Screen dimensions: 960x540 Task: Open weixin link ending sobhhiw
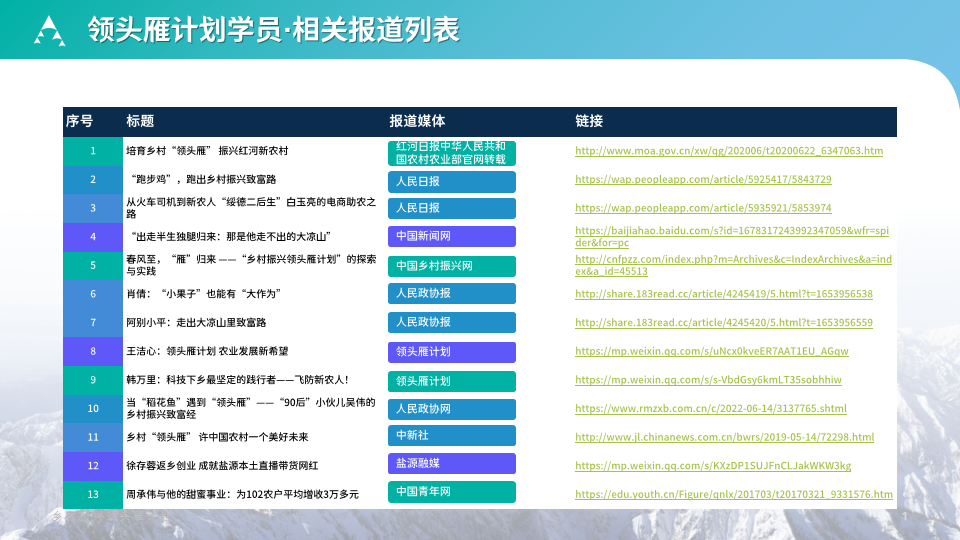708,380
